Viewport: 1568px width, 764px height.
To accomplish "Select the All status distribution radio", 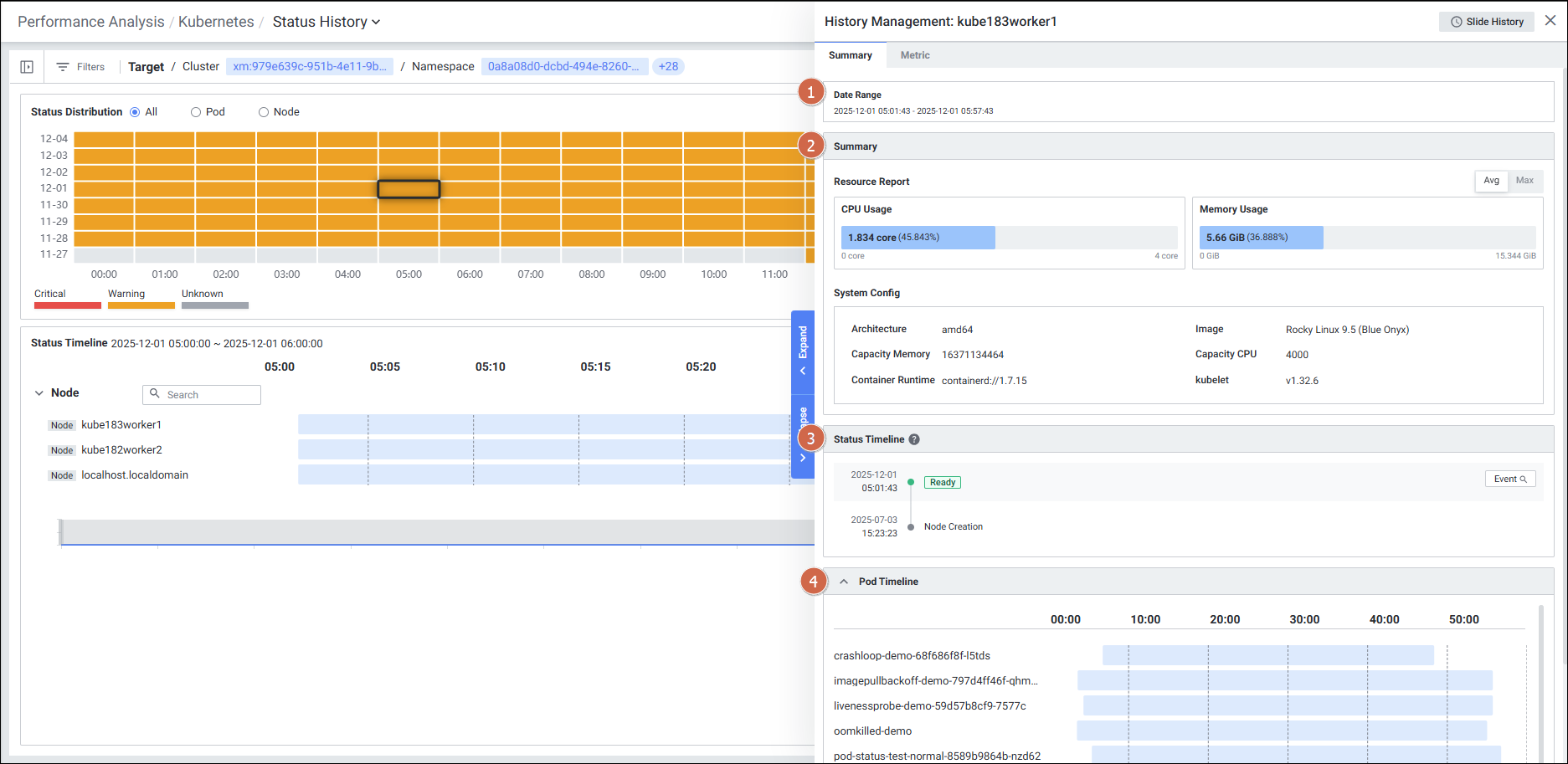I will coord(135,112).
